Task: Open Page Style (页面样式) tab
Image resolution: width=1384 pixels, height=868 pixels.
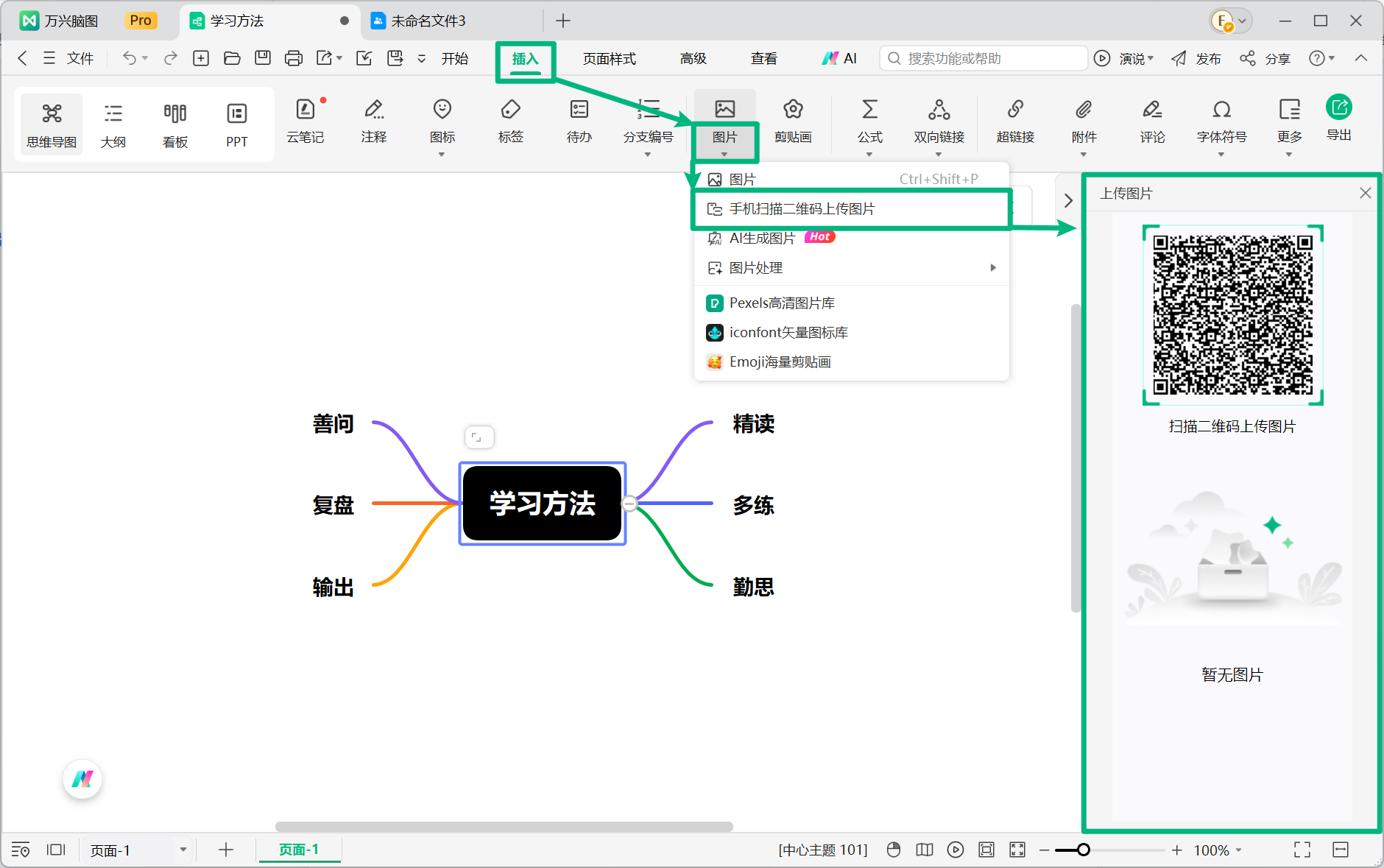Action: pyautogui.click(x=610, y=58)
